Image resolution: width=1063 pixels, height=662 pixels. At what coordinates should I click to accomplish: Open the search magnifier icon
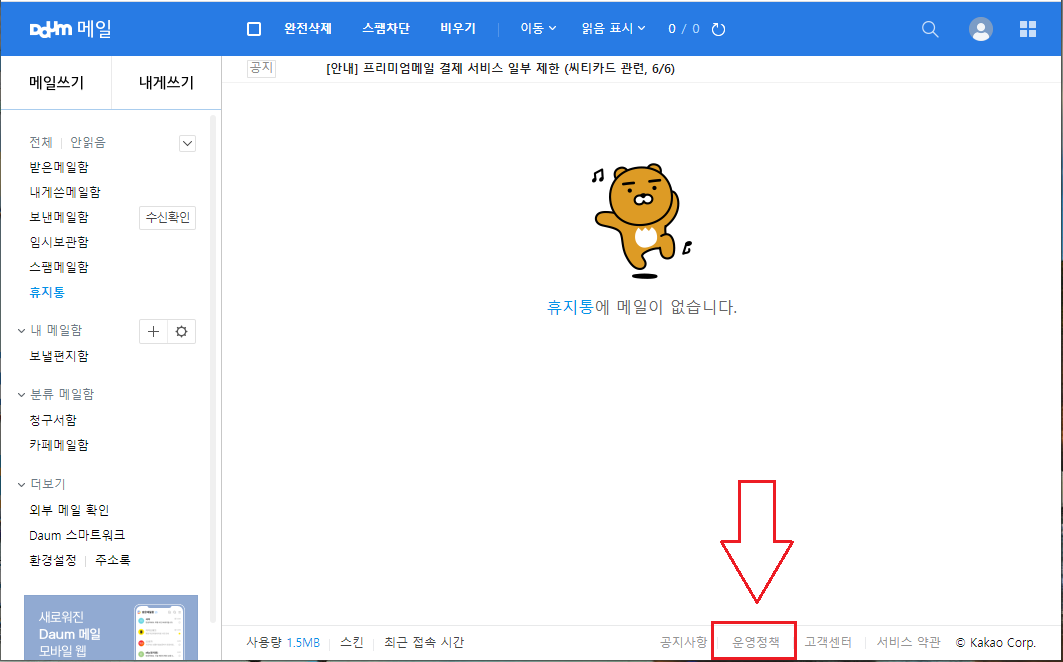[x=930, y=29]
